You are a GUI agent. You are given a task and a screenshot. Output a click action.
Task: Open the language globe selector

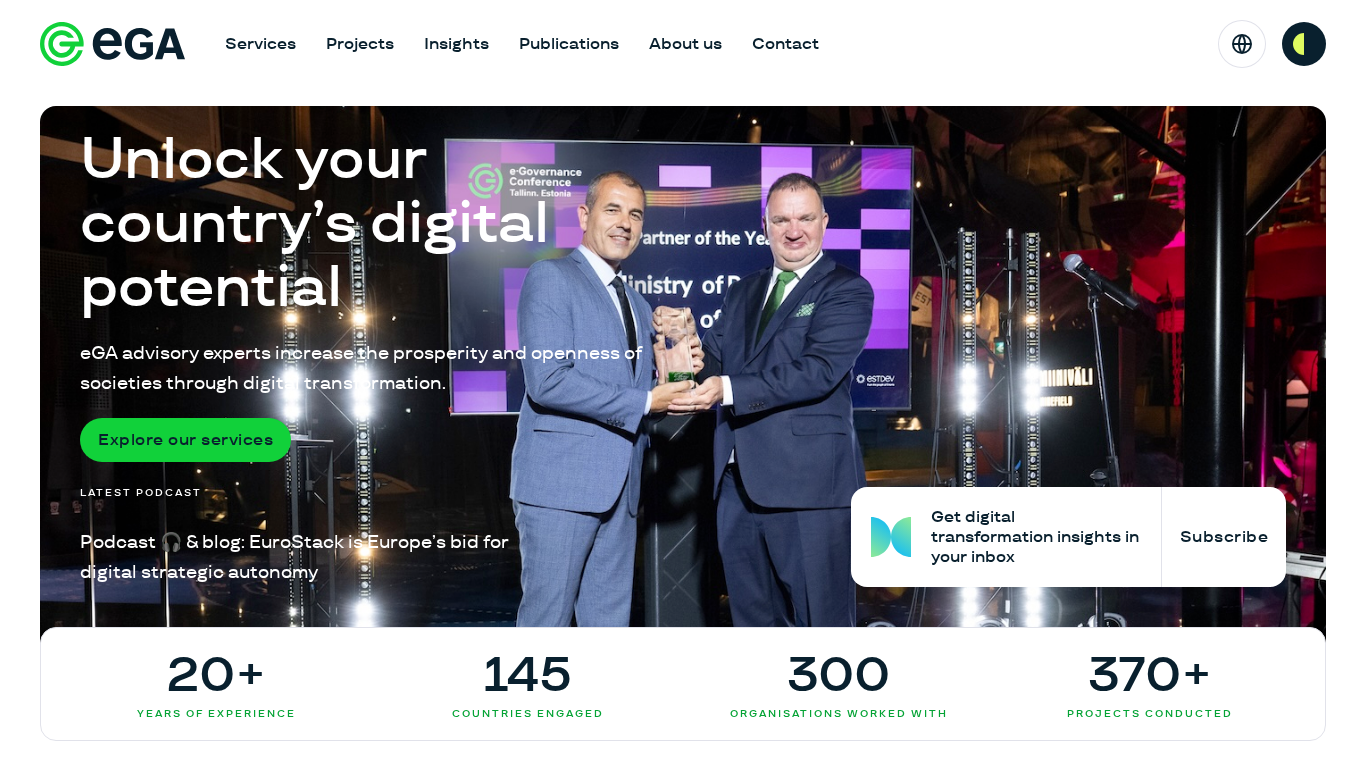click(1242, 44)
